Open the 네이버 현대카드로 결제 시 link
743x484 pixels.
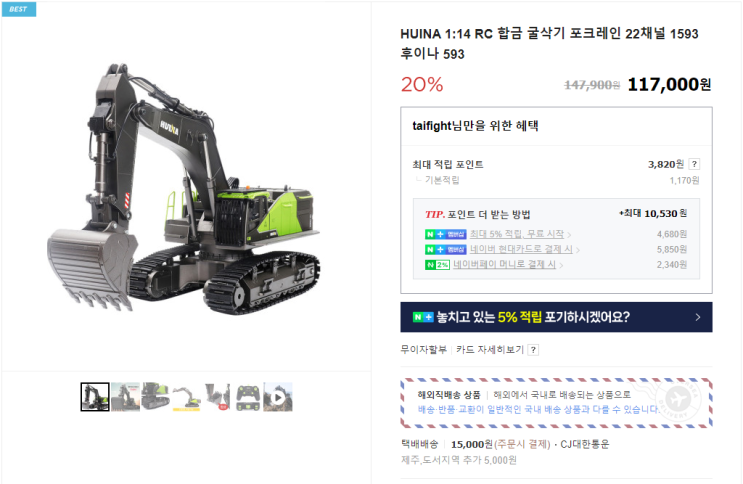(521, 249)
